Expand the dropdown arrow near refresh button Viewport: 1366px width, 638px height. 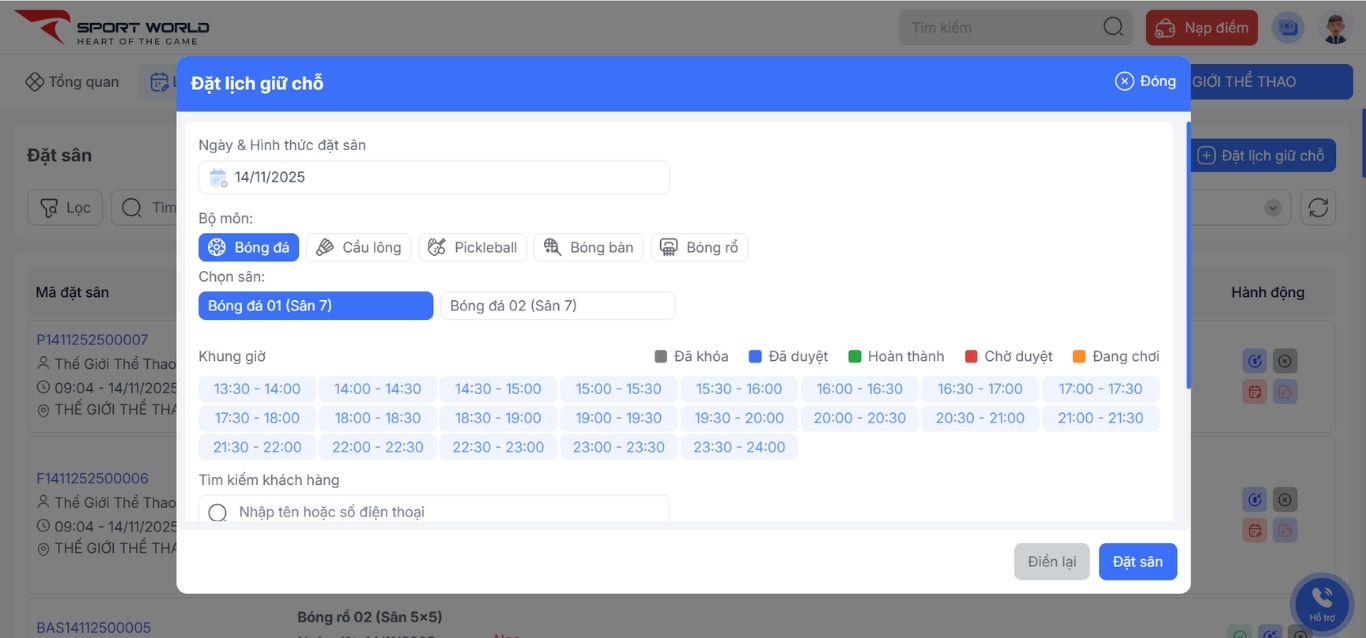click(1273, 208)
